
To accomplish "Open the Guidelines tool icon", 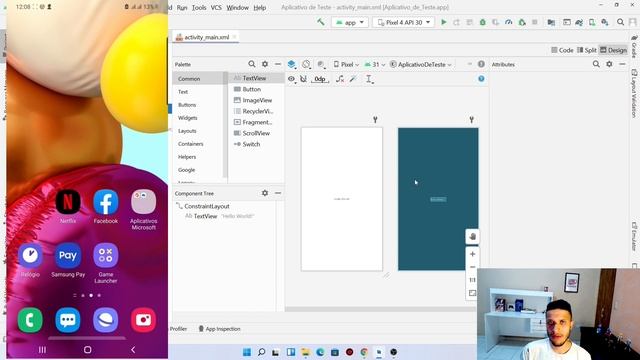I will click(x=369, y=79).
